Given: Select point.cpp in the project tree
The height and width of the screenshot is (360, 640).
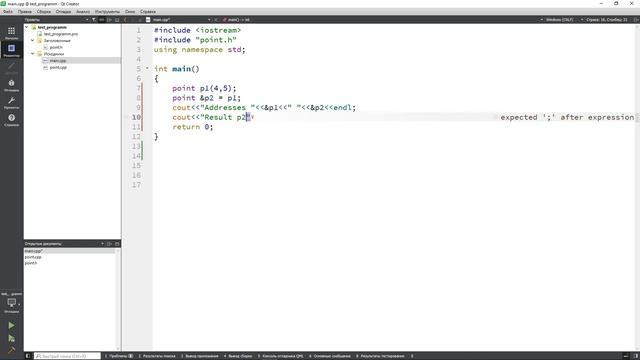Looking at the screenshot, I should (58, 67).
